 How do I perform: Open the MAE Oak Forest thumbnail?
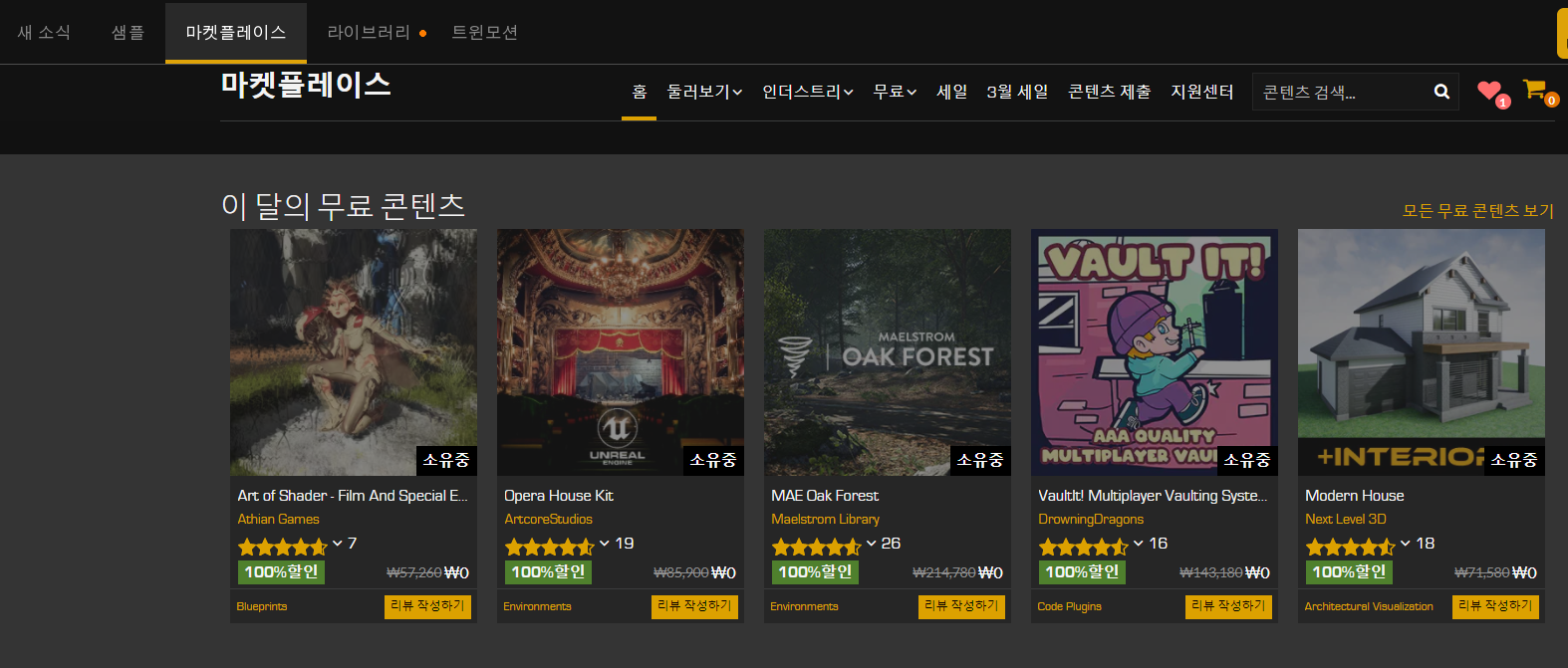tap(888, 352)
